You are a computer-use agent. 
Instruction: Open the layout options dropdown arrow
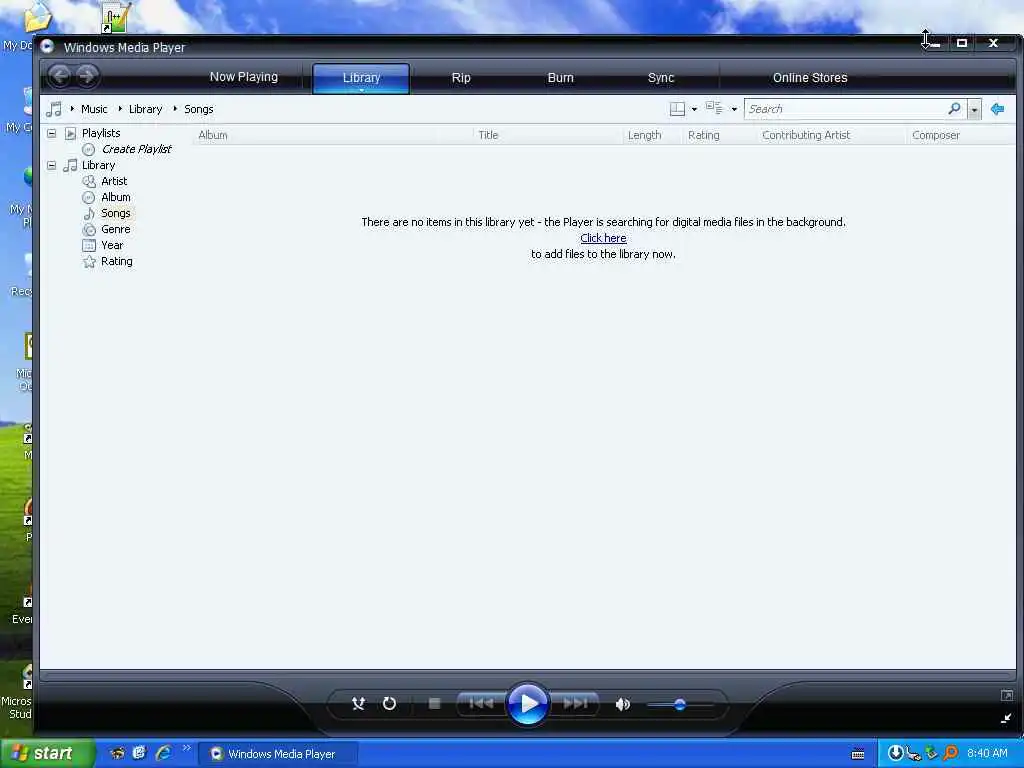coord(694,109)
